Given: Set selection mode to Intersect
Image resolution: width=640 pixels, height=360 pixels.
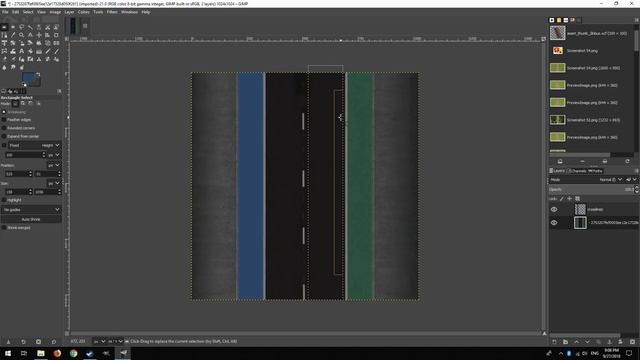Looking at the screenshot, I should click(x=38, y=104).
